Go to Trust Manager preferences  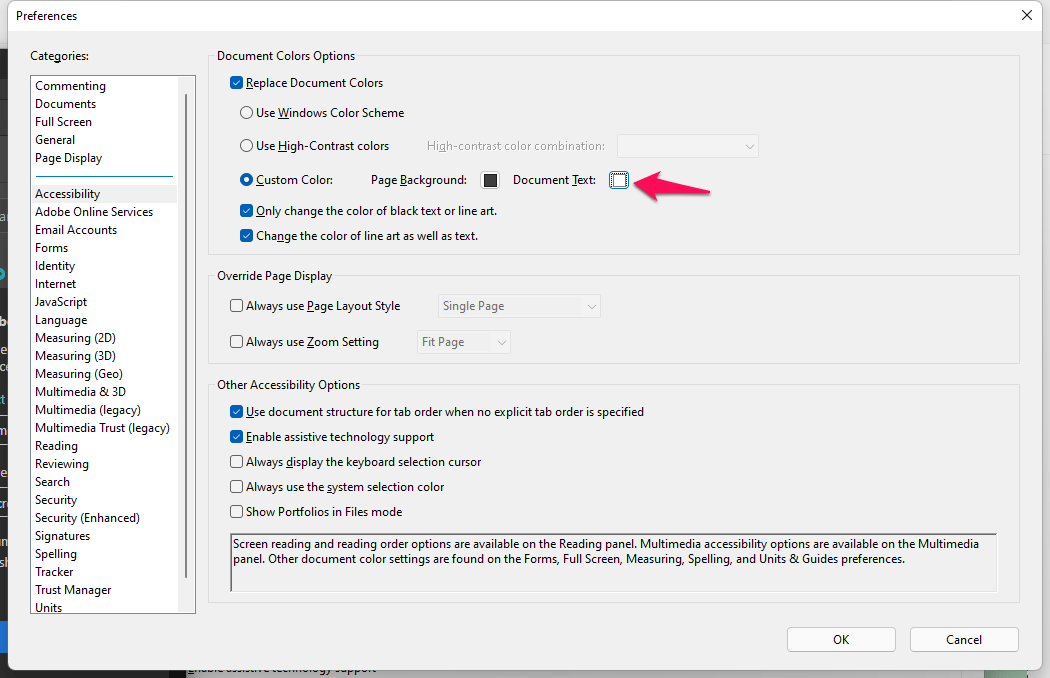[x=73, y=590]
